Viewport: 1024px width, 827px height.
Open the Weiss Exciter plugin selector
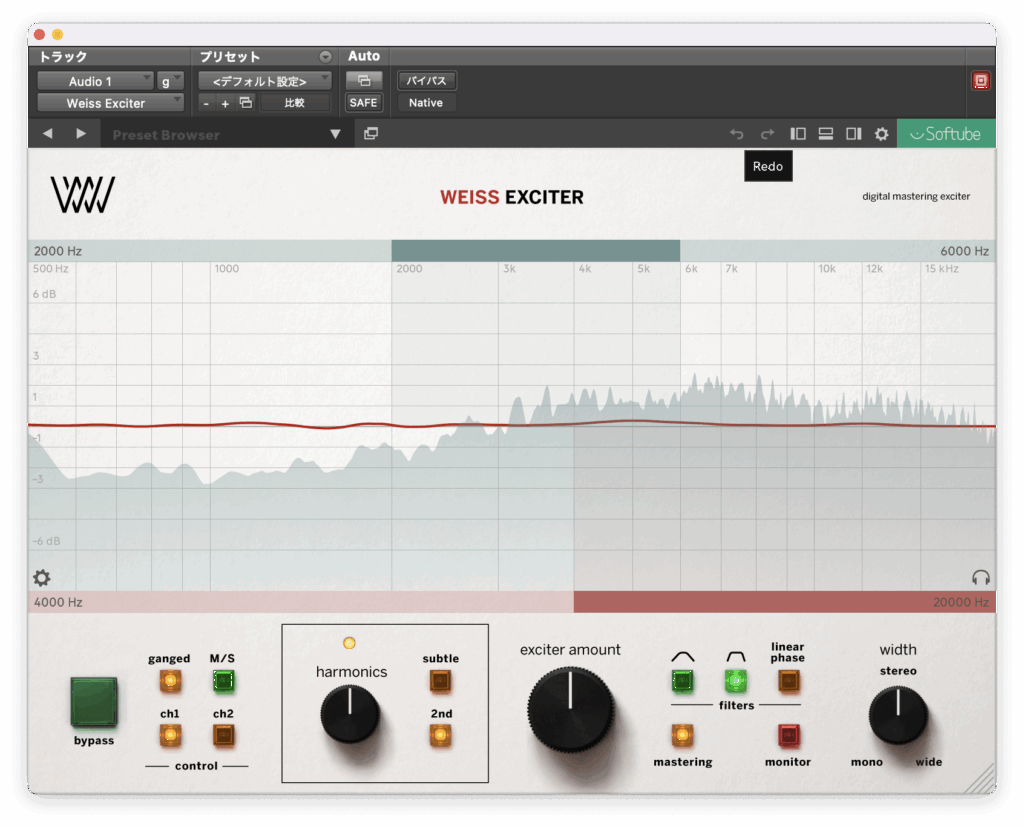click(x=110, y=103)
